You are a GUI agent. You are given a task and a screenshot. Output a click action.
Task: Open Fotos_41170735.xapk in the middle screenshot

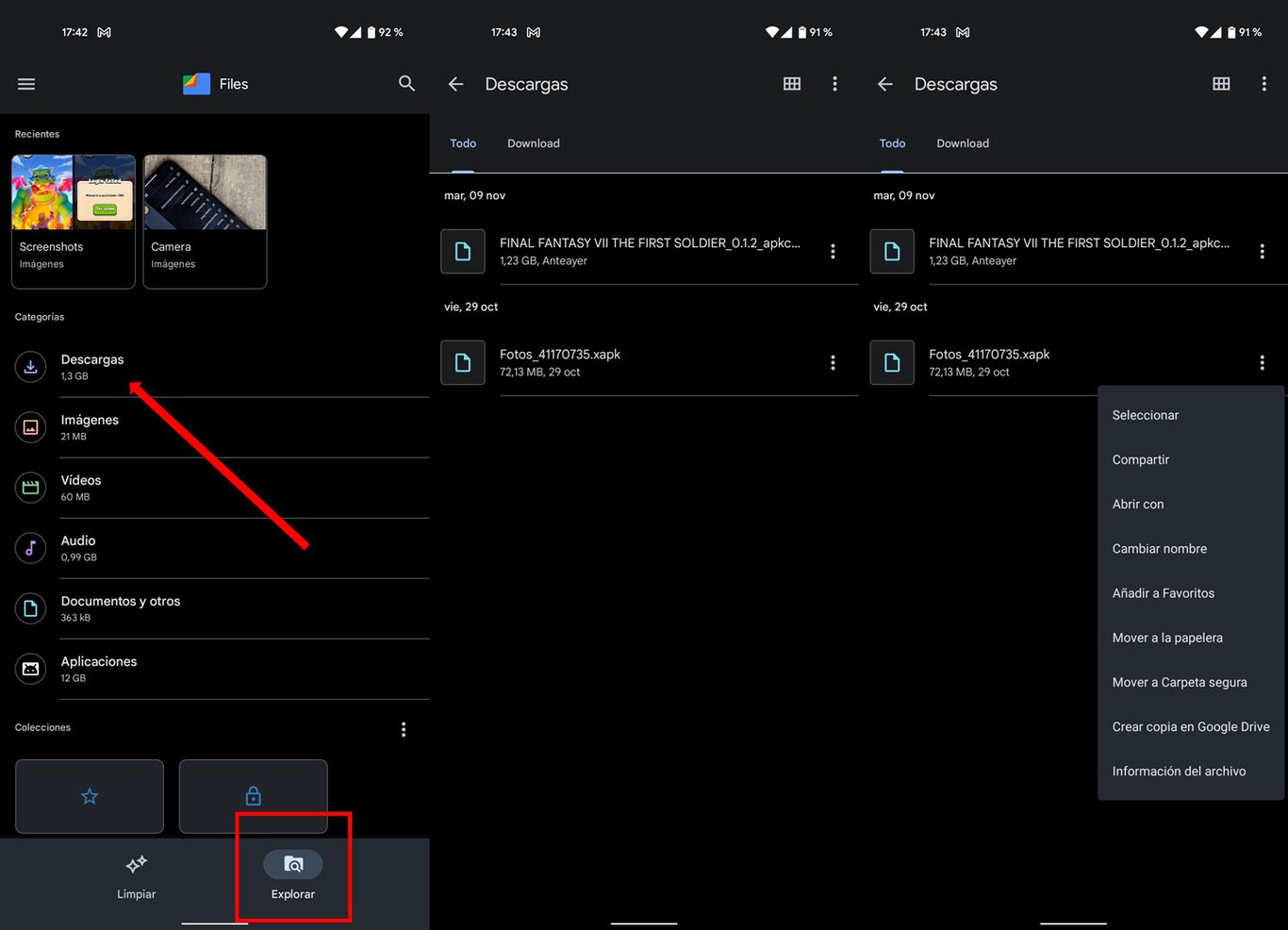(650, 362)
